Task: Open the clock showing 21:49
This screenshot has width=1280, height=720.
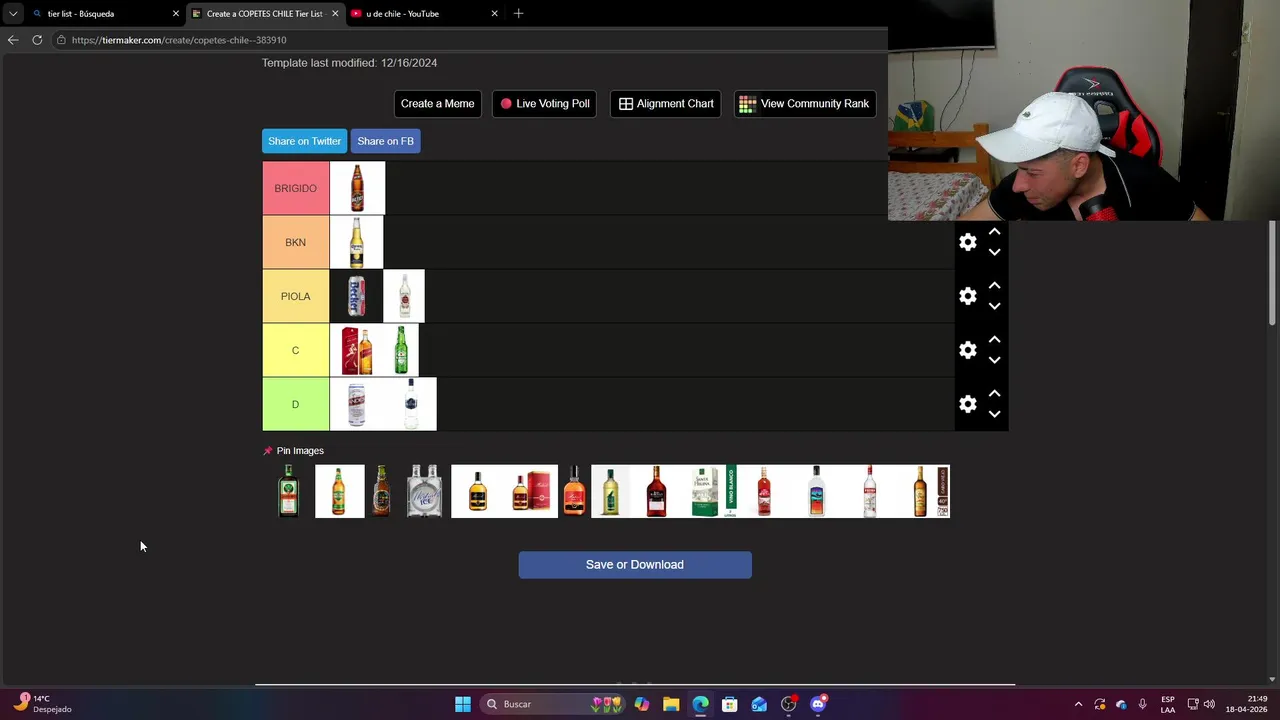Action: (1246, 704)
